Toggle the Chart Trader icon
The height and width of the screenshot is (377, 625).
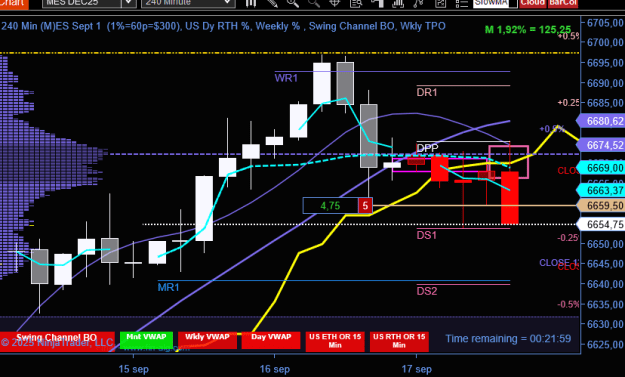[377, 3]
